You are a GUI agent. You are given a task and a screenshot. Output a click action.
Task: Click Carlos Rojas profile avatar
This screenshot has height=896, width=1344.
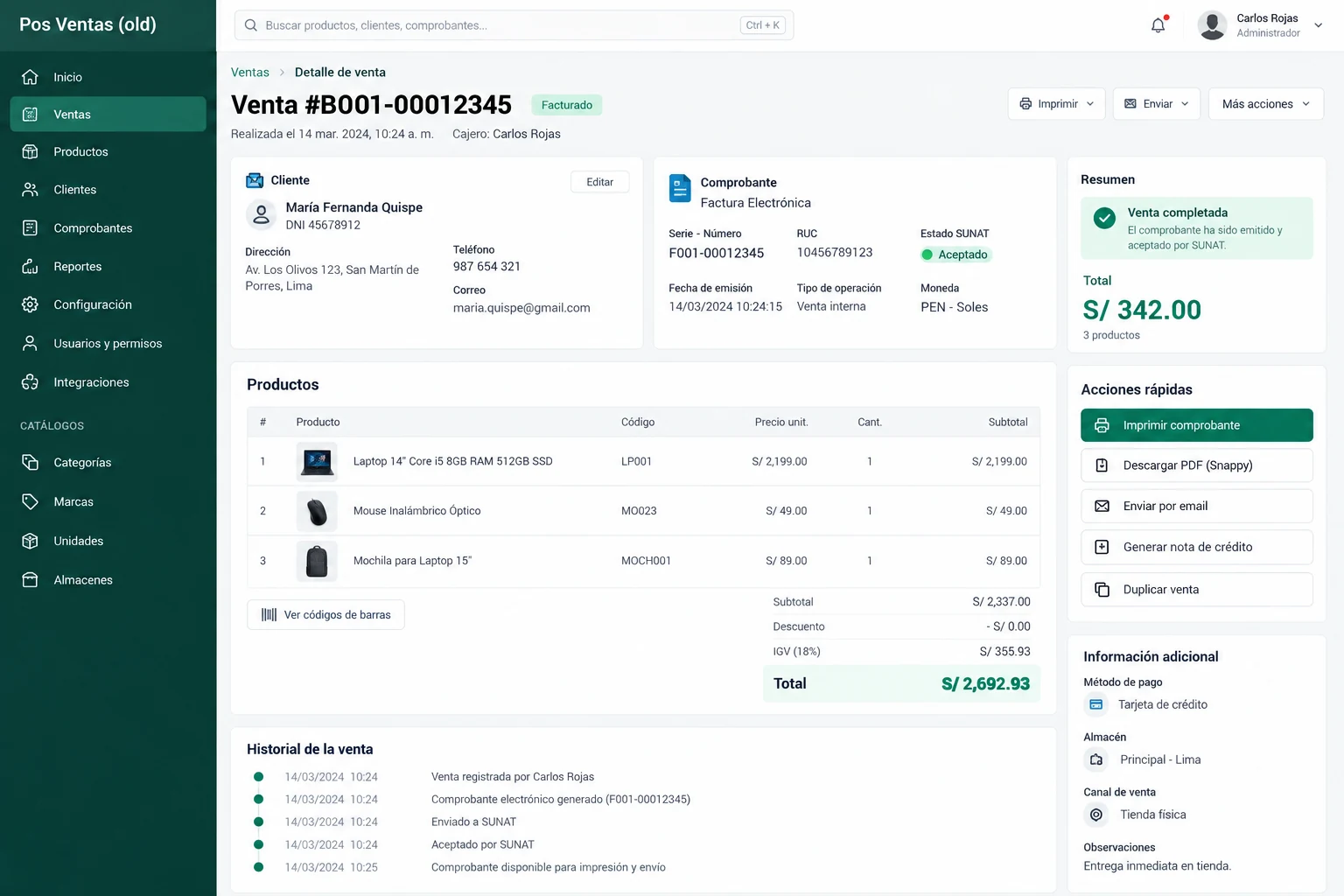pyautogui.click(x=1212, y=25)
